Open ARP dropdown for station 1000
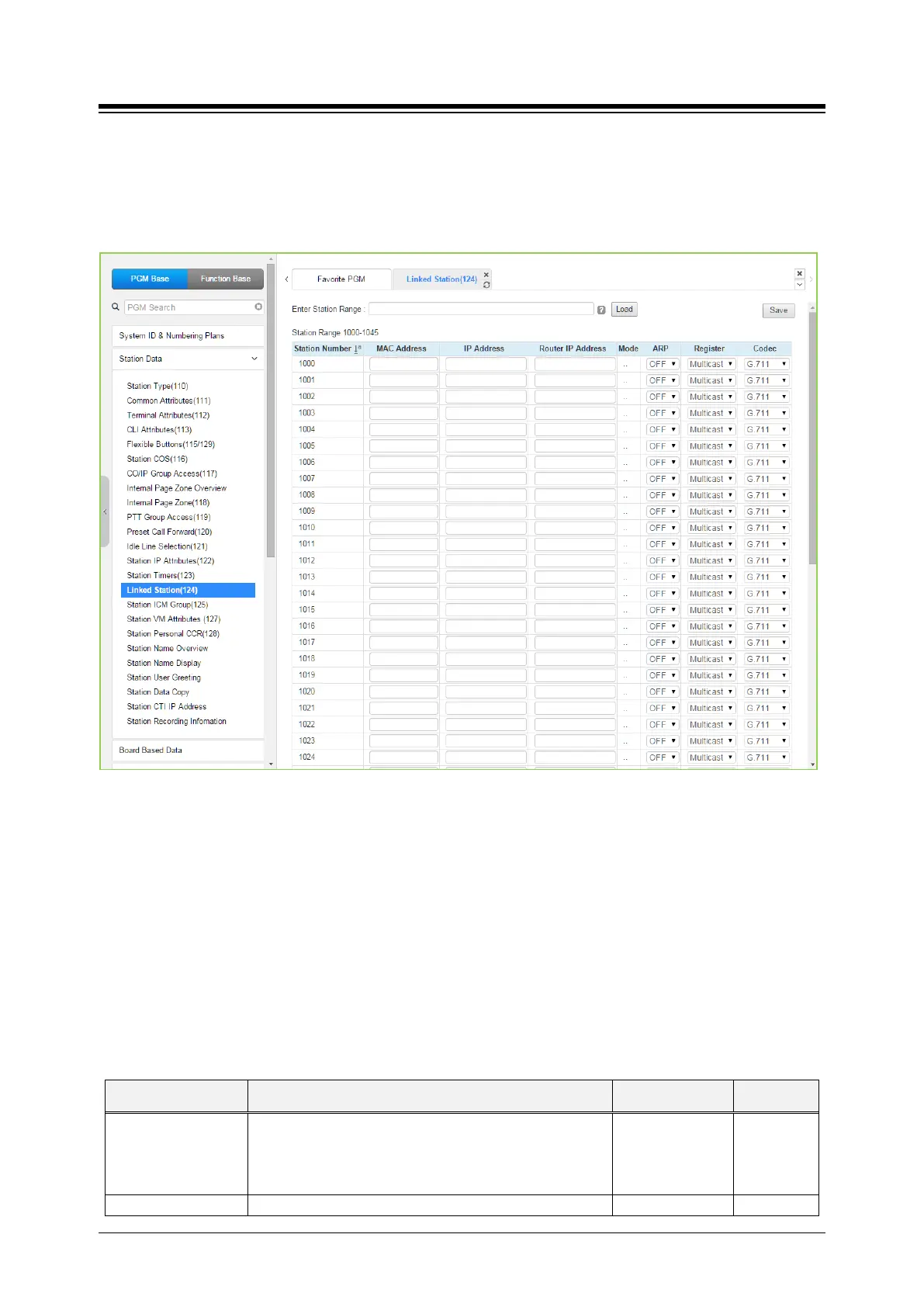Screen dimensions: 924x1307 click(663, 364)
